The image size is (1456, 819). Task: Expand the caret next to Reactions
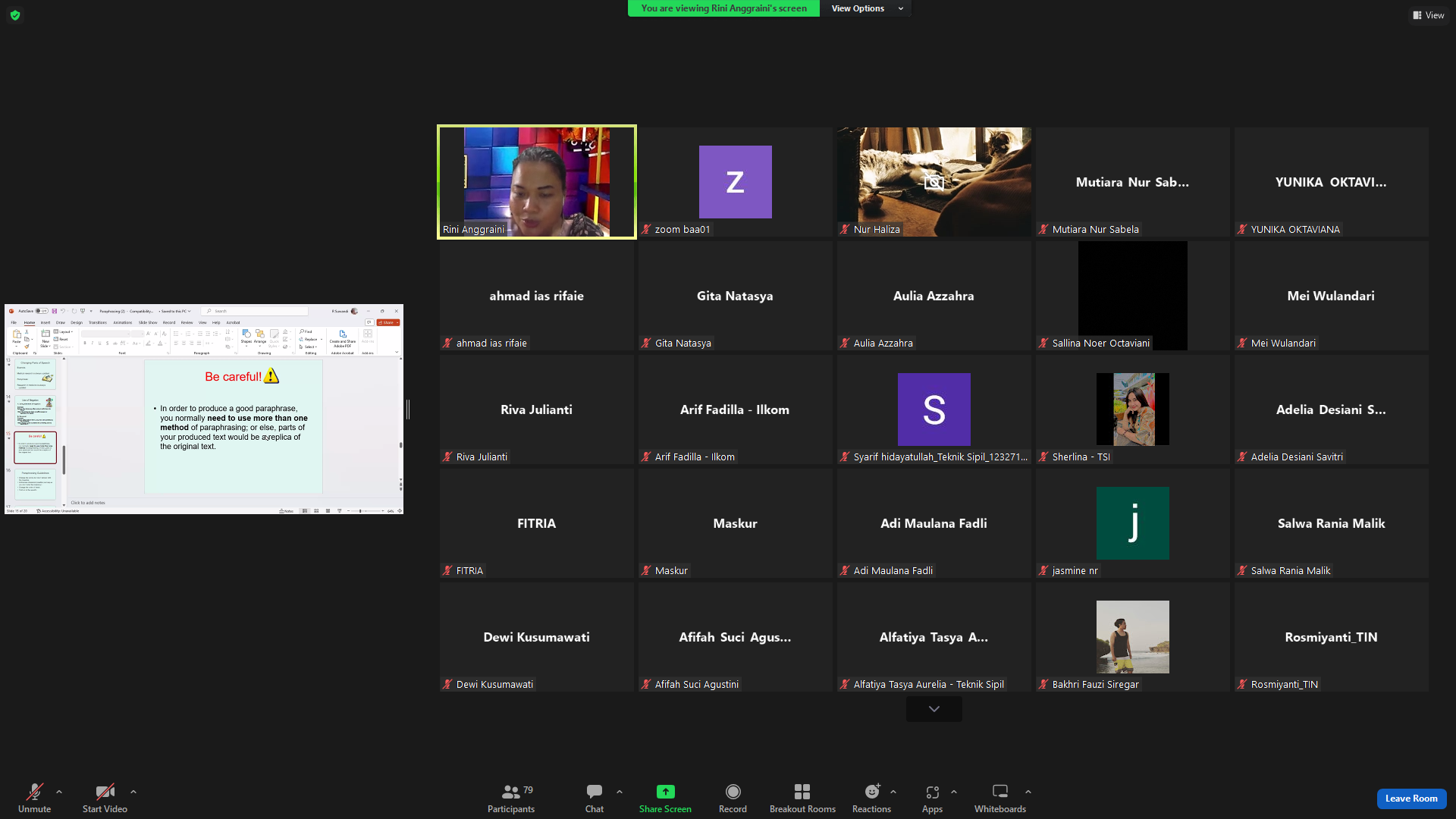click(893, 792)
